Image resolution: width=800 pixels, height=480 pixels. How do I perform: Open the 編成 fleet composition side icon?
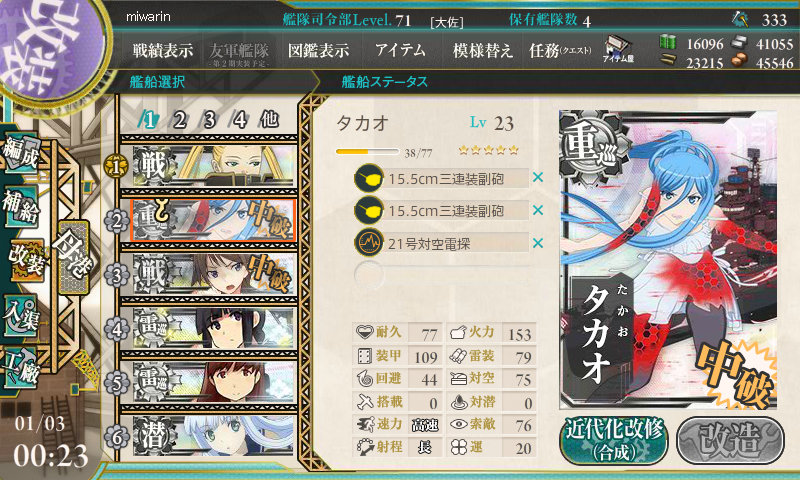point(21,152)
